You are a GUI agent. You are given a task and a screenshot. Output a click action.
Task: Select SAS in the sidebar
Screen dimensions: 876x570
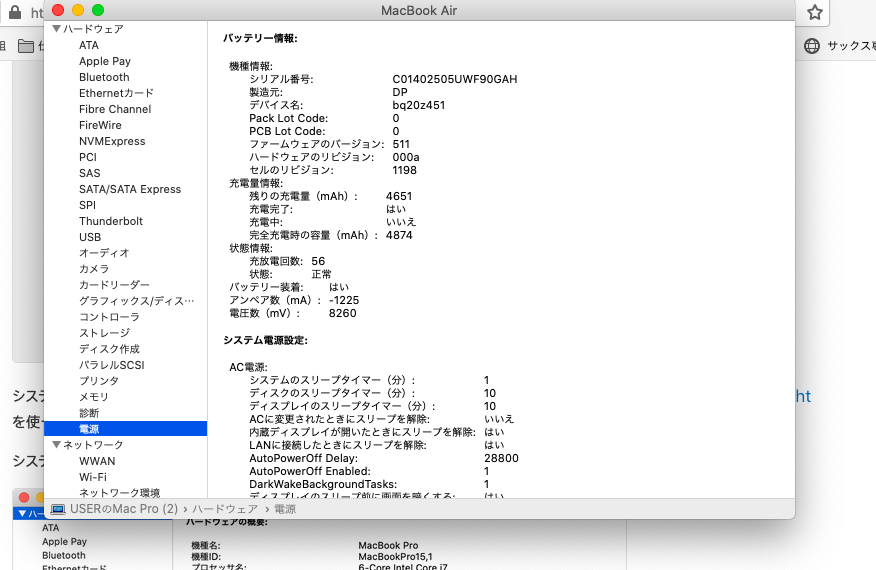point(89,173)
